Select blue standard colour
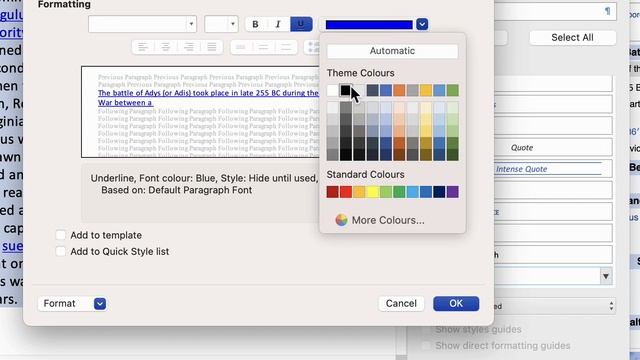 tap(426, 192)
